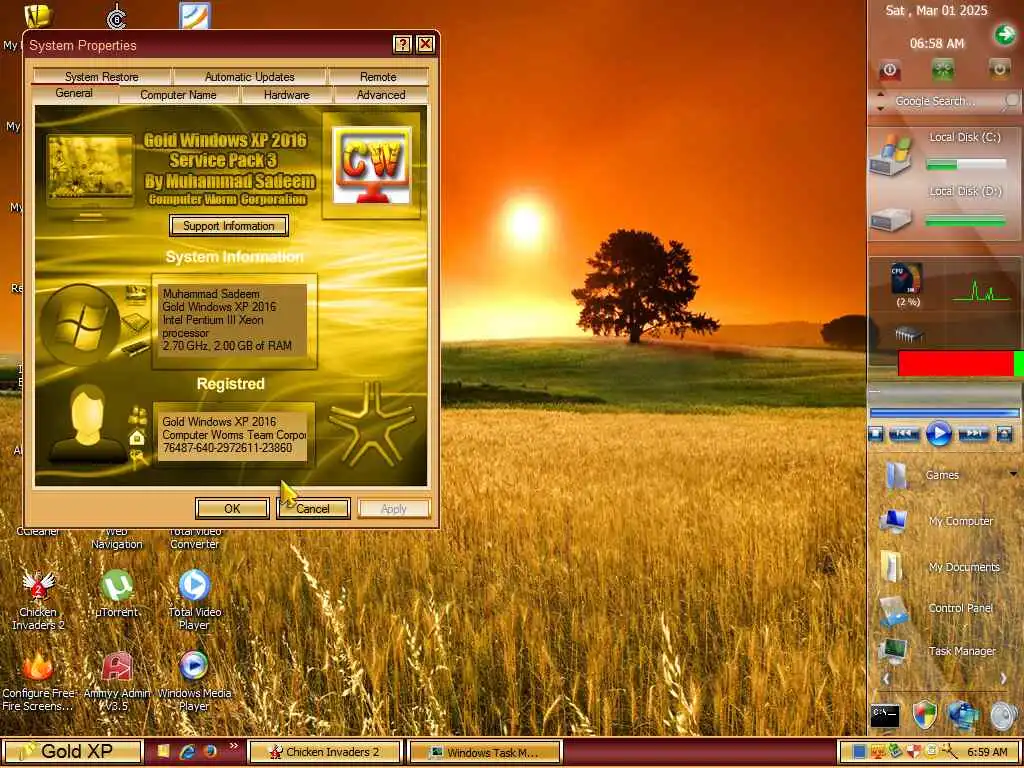Image resolution: width=1024 pixels, height=768 pixels.
Task: Play media with the blue play button
Action: (x=938, y=434)
